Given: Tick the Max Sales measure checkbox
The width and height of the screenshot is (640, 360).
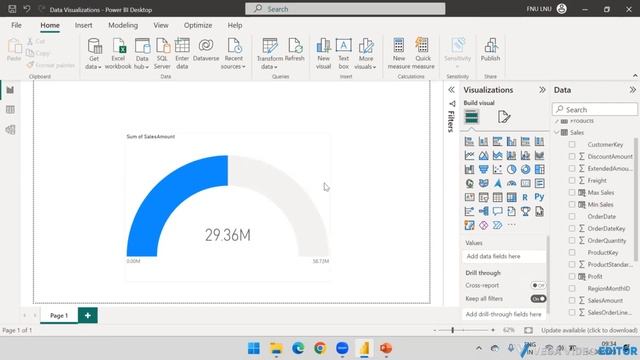Looking at the screenshot, I should coord(572,192).
